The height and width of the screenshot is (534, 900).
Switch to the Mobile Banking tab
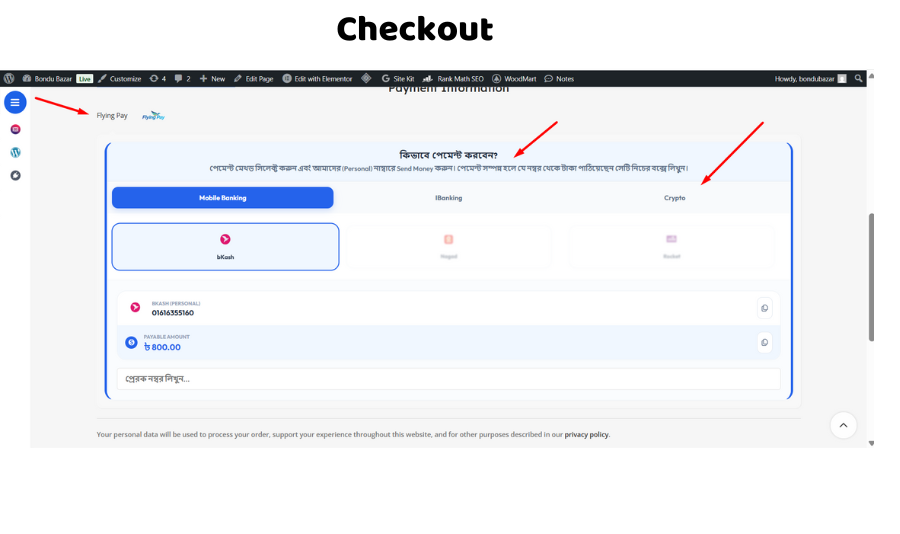pos(223,198)
